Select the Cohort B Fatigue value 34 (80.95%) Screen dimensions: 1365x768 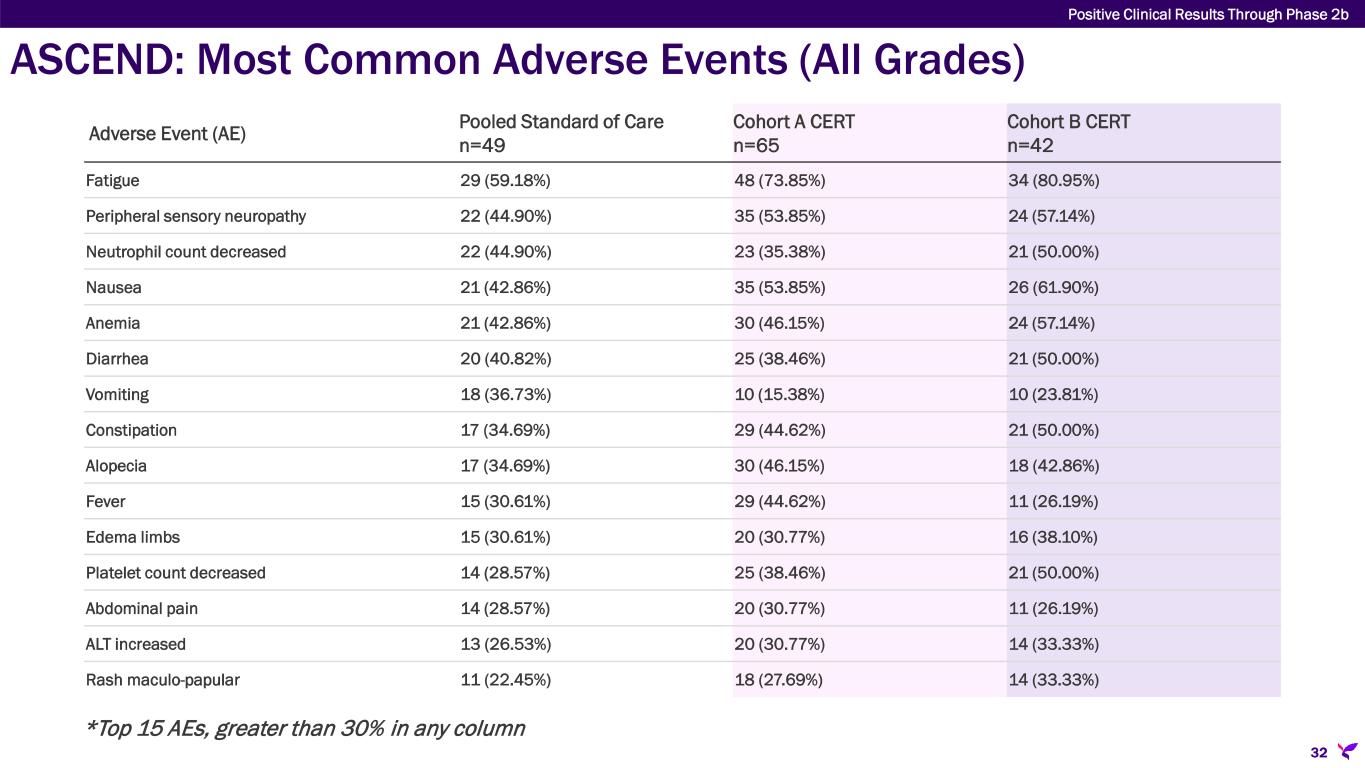(x=1054, y=181)
